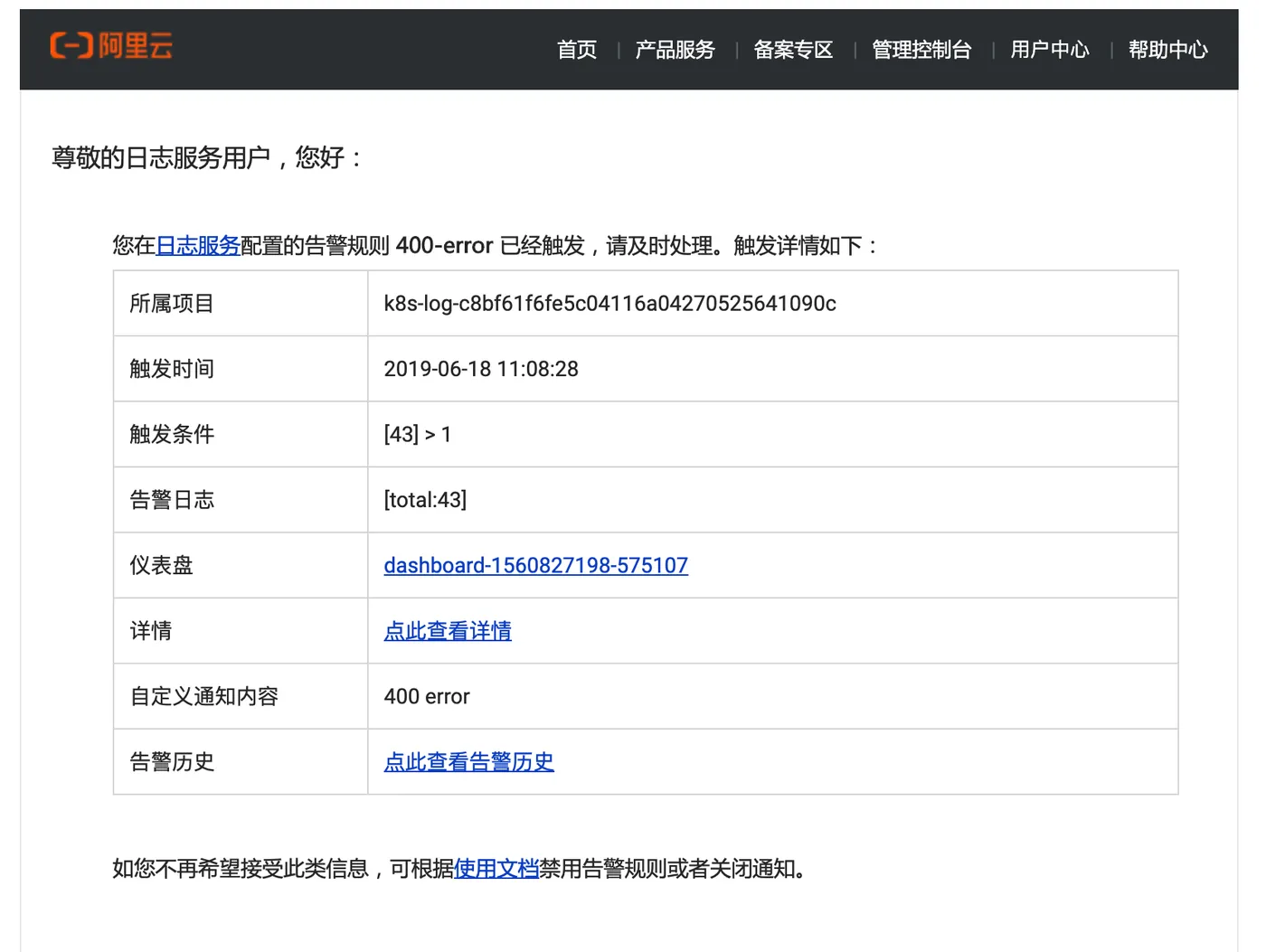Screen dimensions: 1266x952
Task: Click the 触发条件 row label
Action: (172, 435)
